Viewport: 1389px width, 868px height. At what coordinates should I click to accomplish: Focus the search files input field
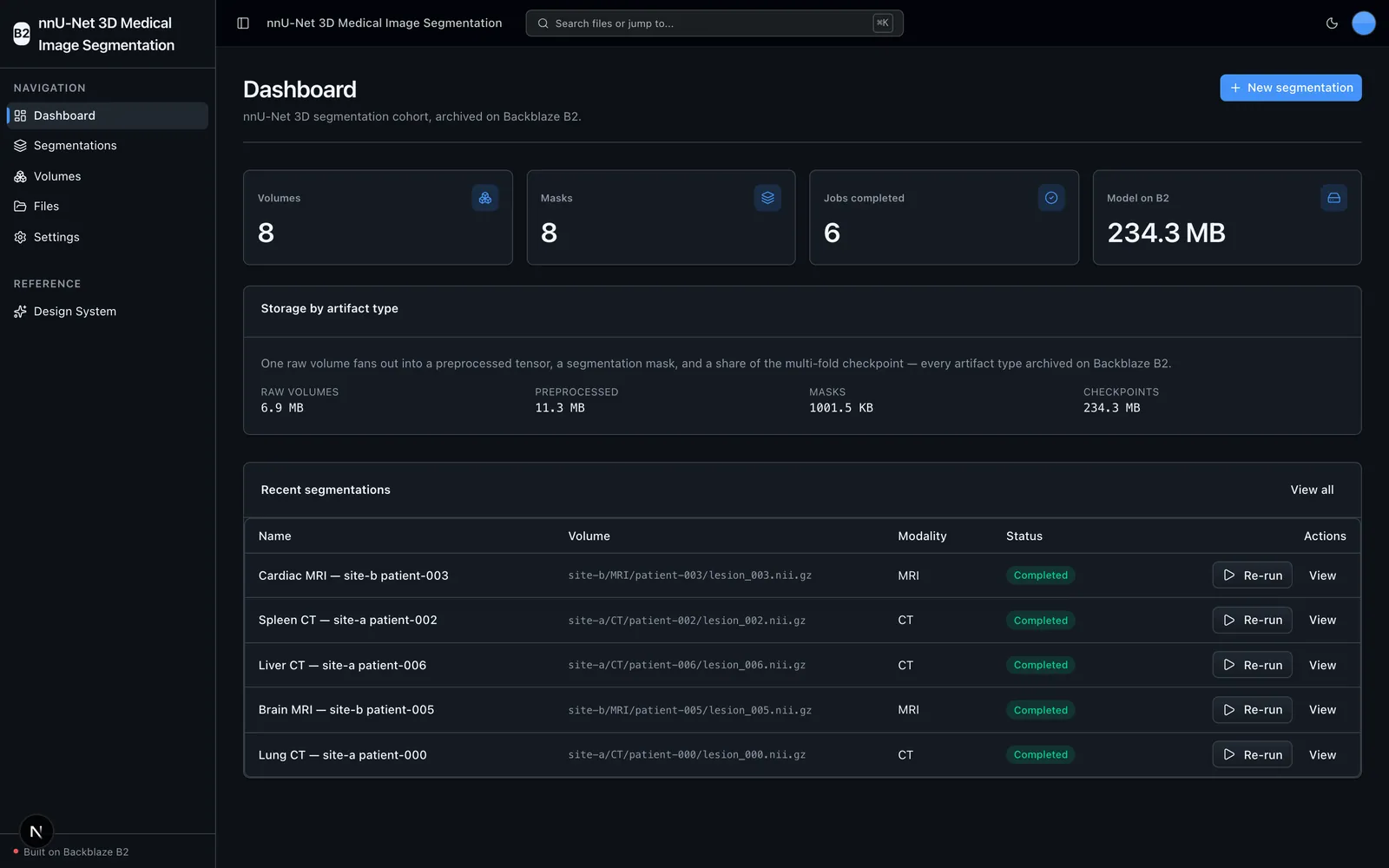(714, 23)
